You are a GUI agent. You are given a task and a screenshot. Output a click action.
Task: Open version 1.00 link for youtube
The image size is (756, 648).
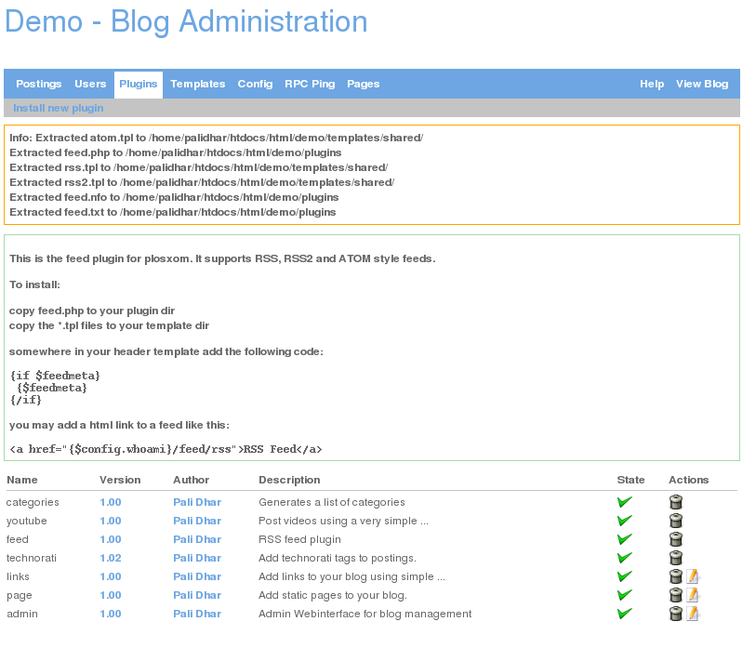tap(110, 521)
